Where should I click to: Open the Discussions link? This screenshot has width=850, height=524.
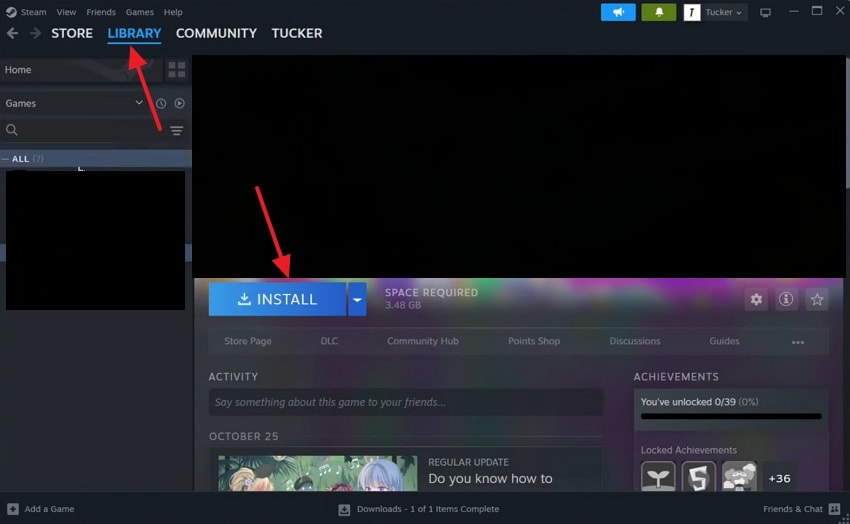click(x=635, y=341)
